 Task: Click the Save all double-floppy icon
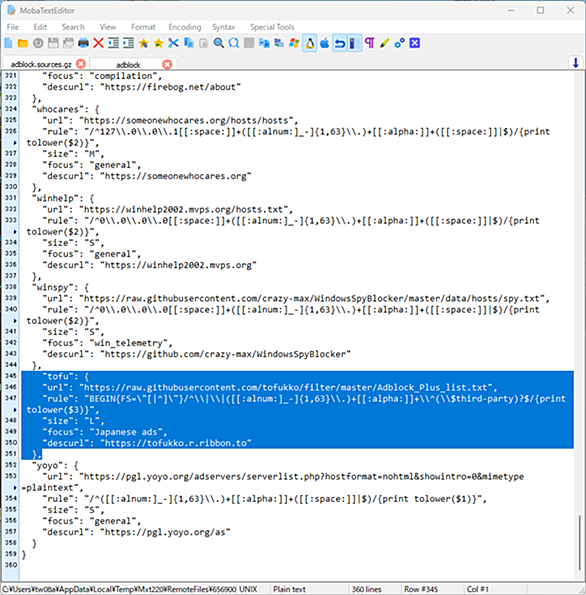pyautogui.click(x=68, y=43)
